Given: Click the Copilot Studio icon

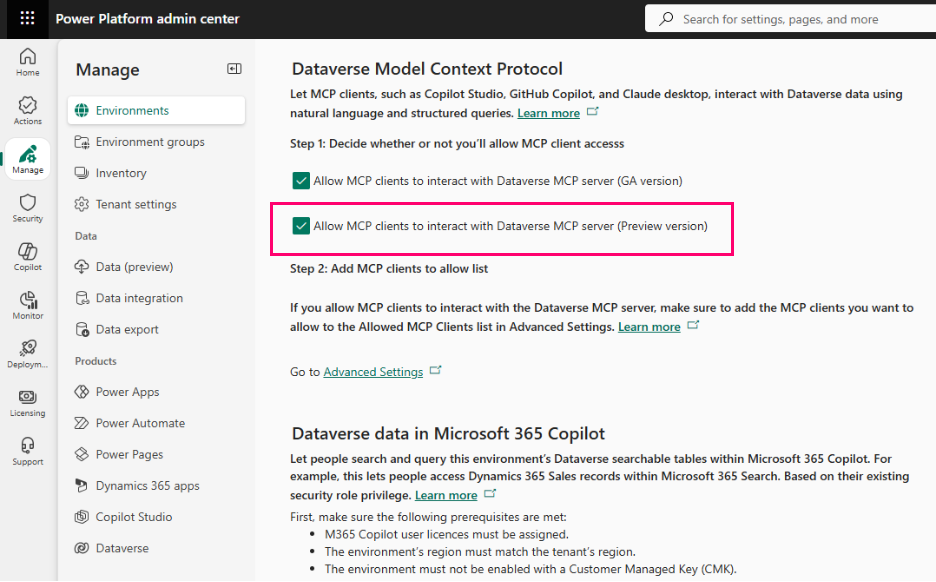Looking at the screenshot, I should [82, 517].
